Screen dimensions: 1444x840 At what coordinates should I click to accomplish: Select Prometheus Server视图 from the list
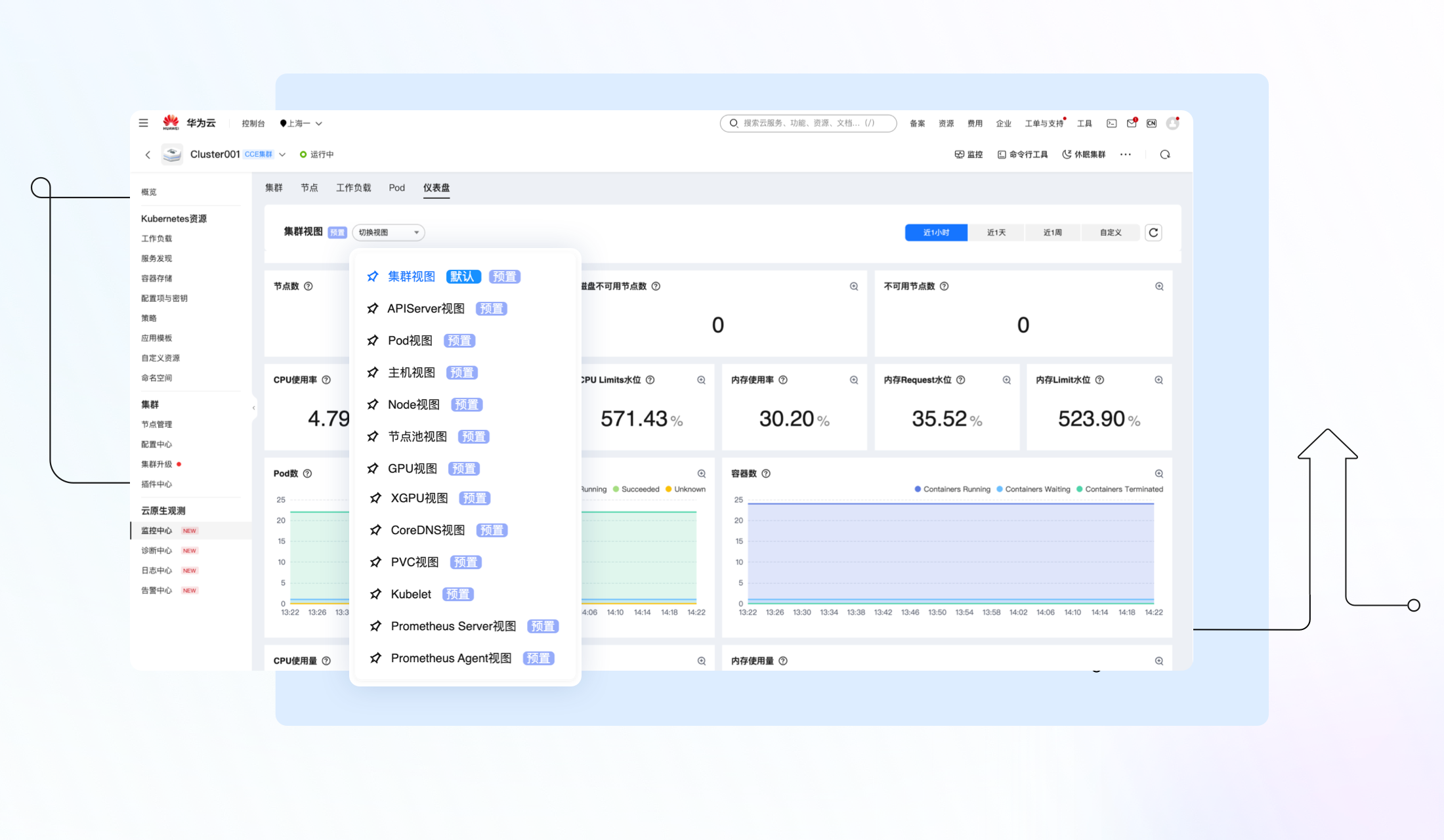[x=453, y=626]
